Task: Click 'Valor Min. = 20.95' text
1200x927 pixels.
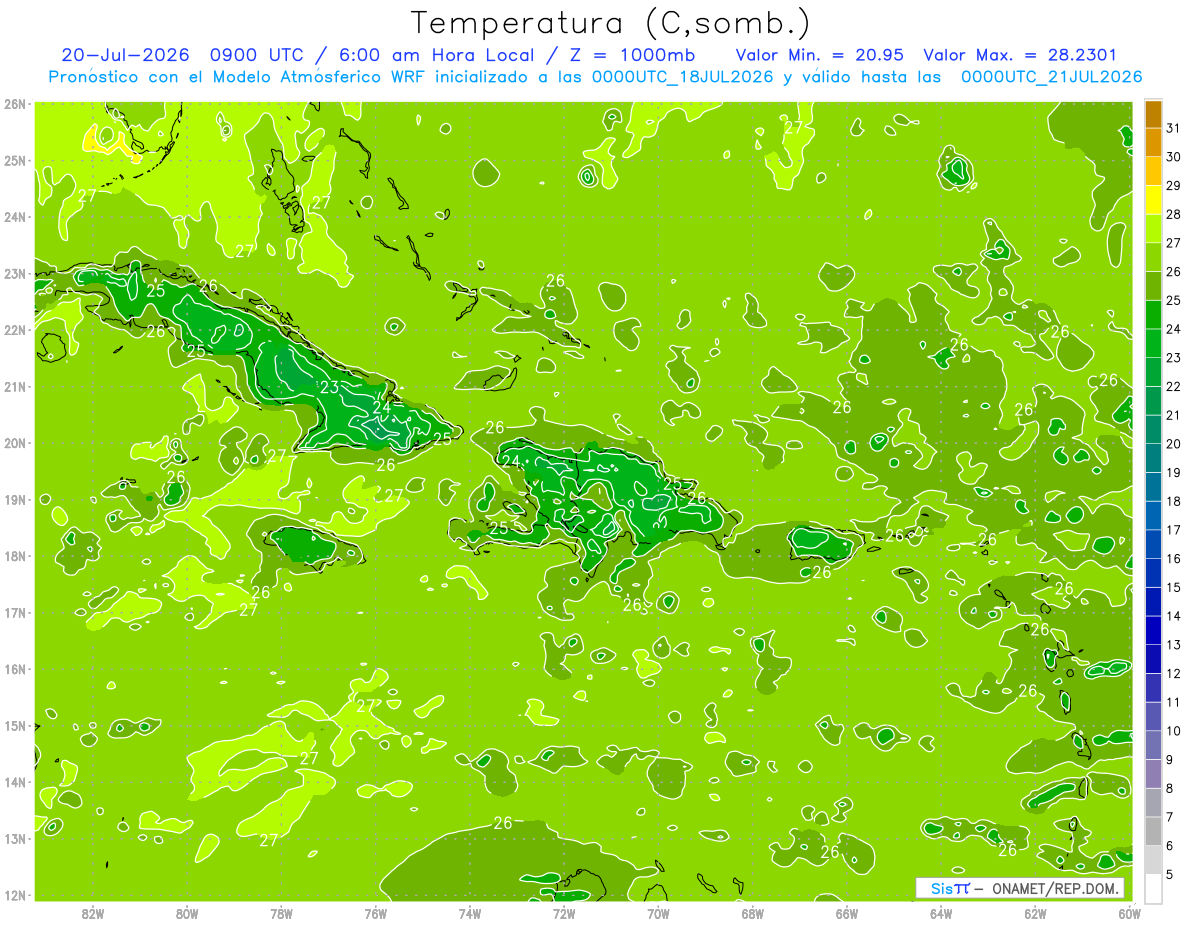Action: [x=819, y=54]
